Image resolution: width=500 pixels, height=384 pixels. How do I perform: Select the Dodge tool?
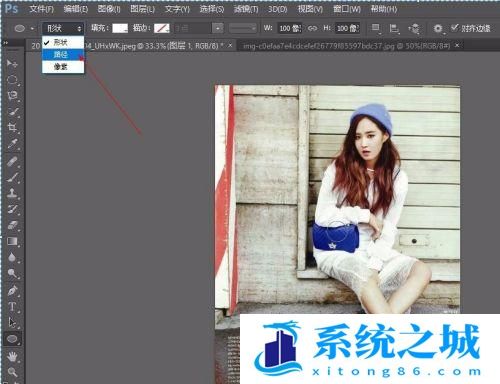click(x=12, y=273)
